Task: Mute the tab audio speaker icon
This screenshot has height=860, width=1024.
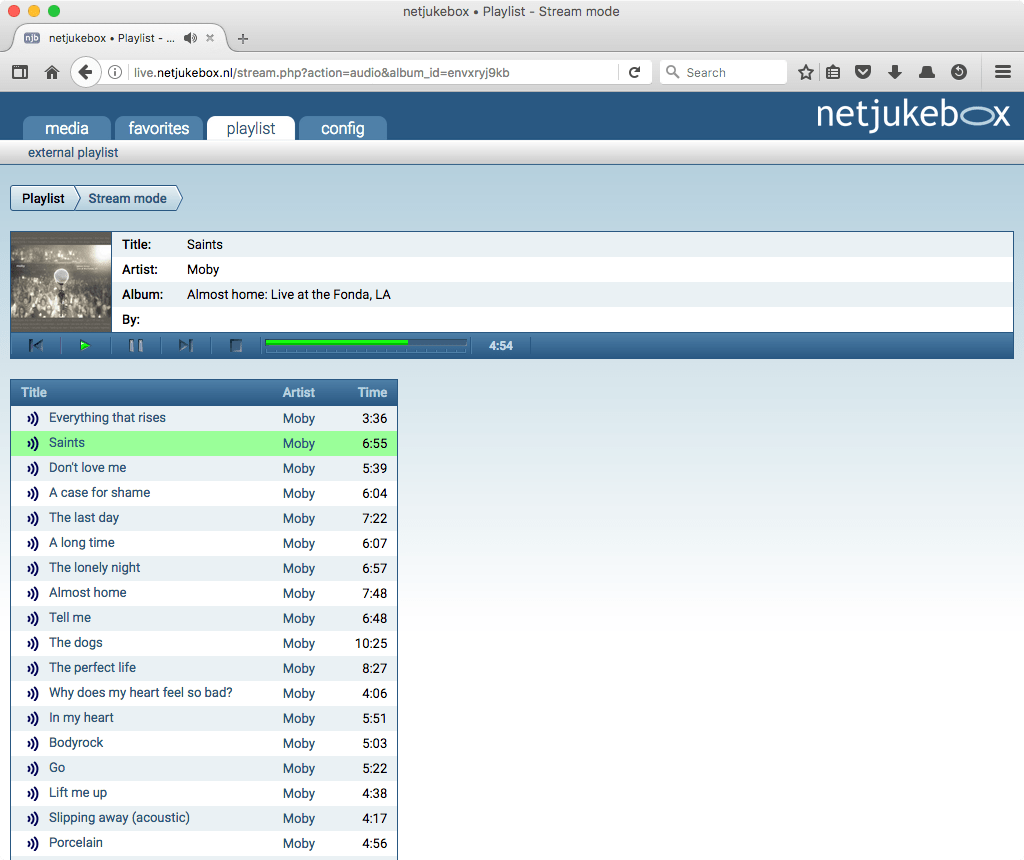Action: [190, 38]
